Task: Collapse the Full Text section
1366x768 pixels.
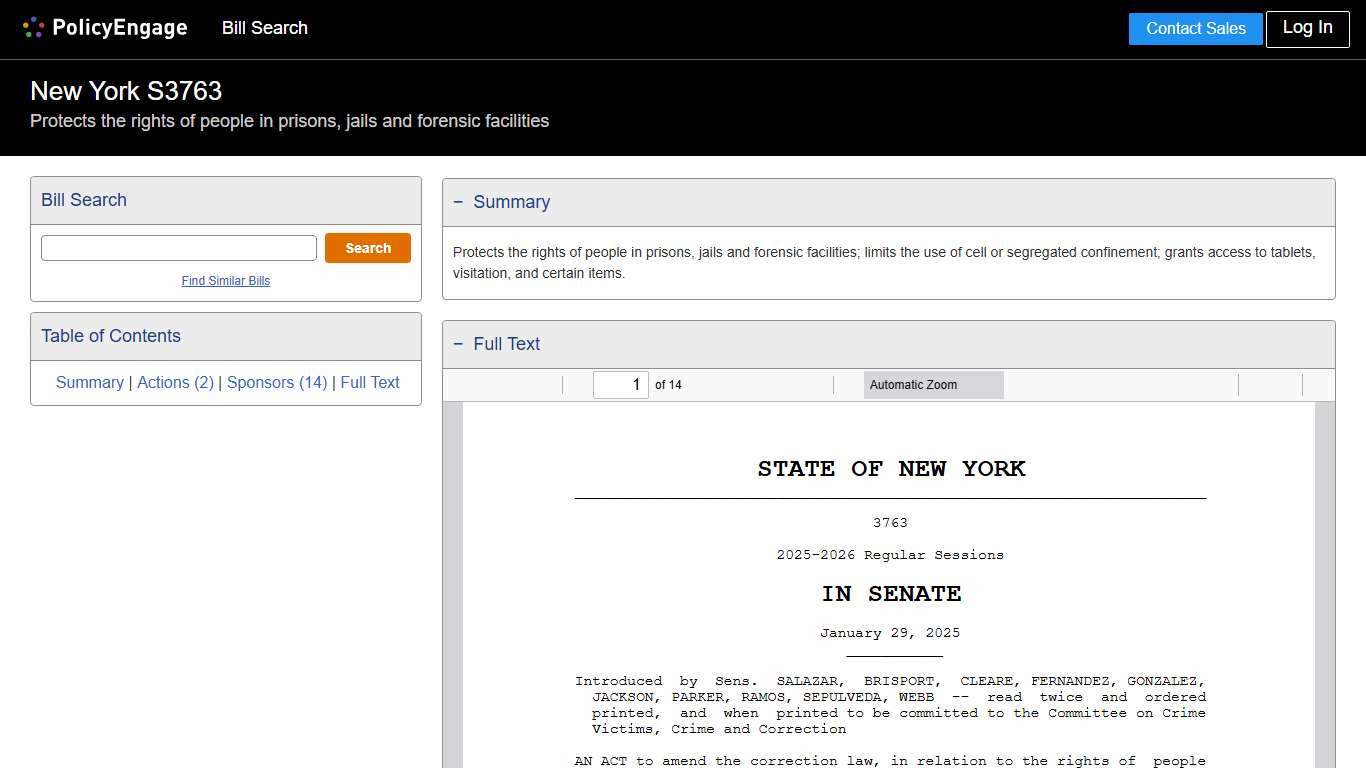Action: pos(458,344)
